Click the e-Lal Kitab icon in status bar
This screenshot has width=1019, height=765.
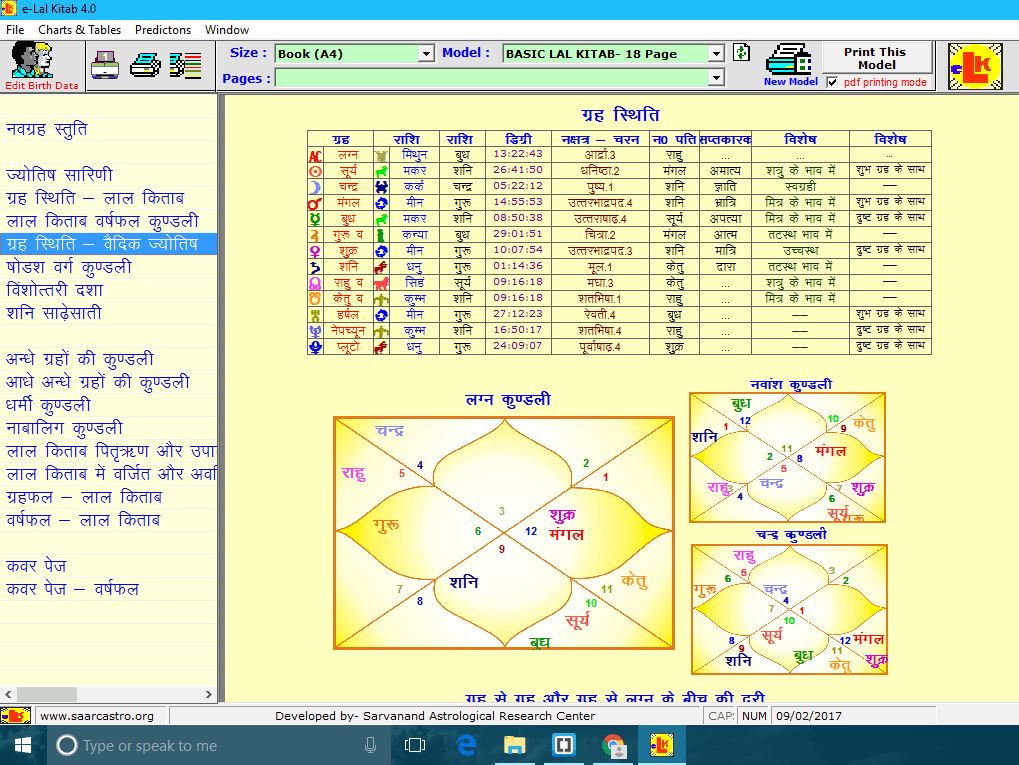click(16, 716)
